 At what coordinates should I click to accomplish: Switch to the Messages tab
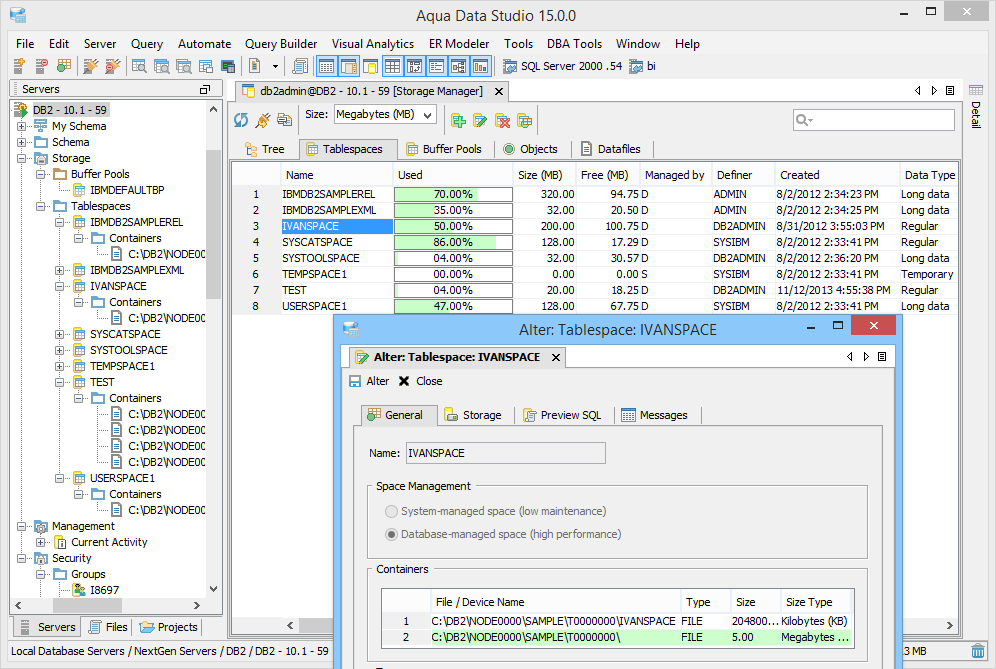(x=655, y=415)
